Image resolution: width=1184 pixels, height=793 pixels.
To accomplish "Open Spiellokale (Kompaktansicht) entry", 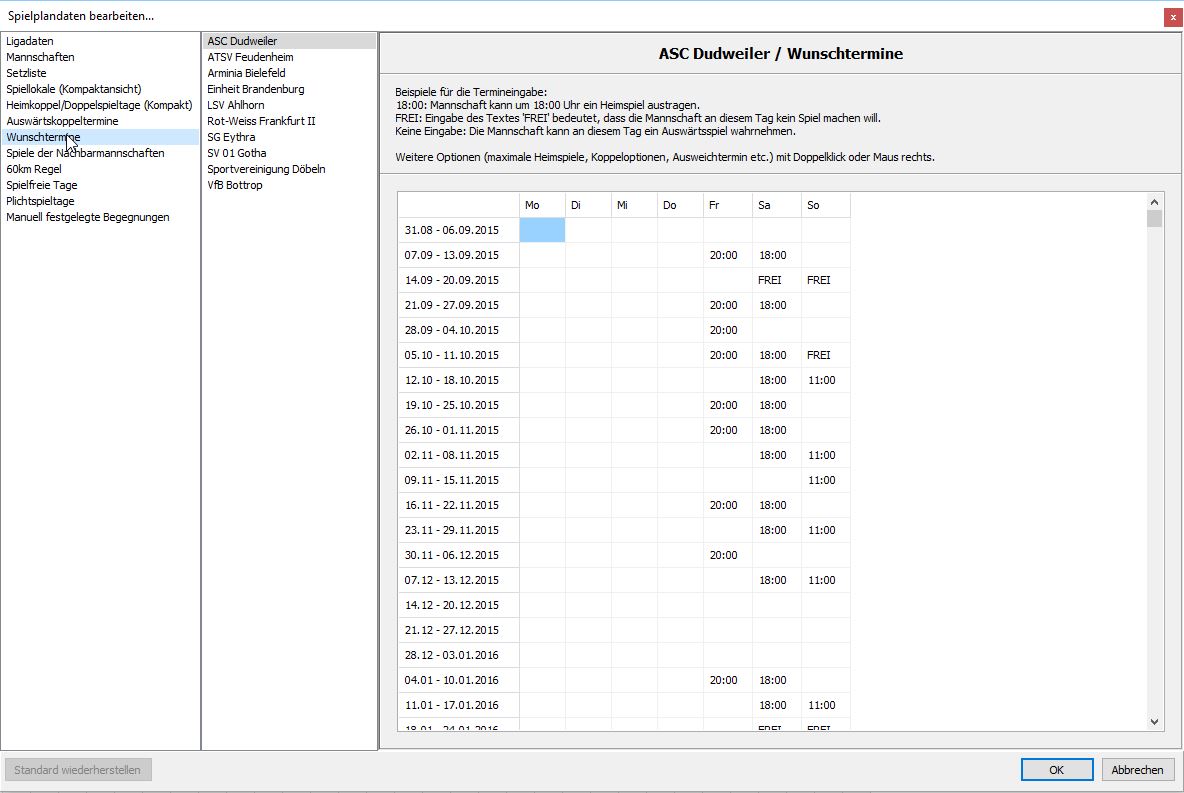I will tap(73, 89).
